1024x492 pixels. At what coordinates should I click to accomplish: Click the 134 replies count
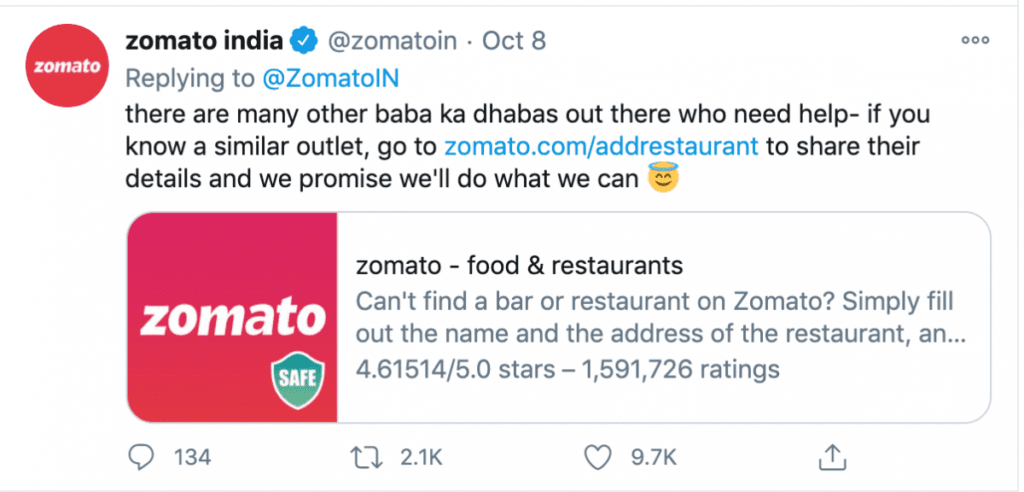pos(193,457)
